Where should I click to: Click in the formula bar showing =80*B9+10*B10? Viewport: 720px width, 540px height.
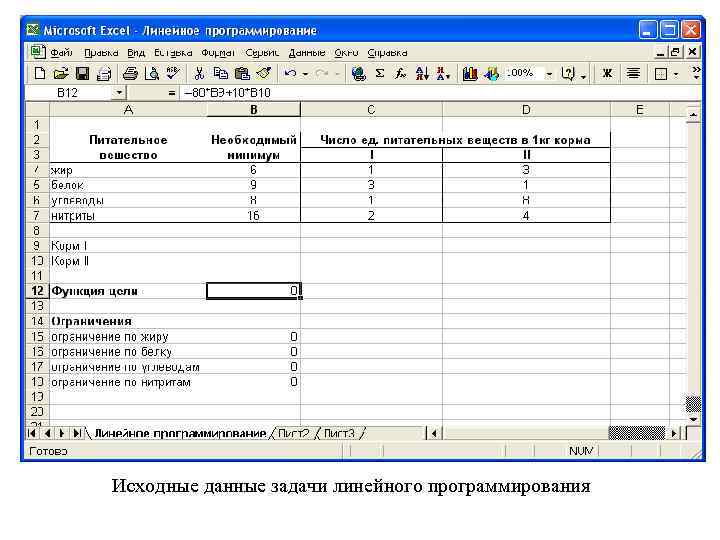pyautogui.click(x=441, y=93)
